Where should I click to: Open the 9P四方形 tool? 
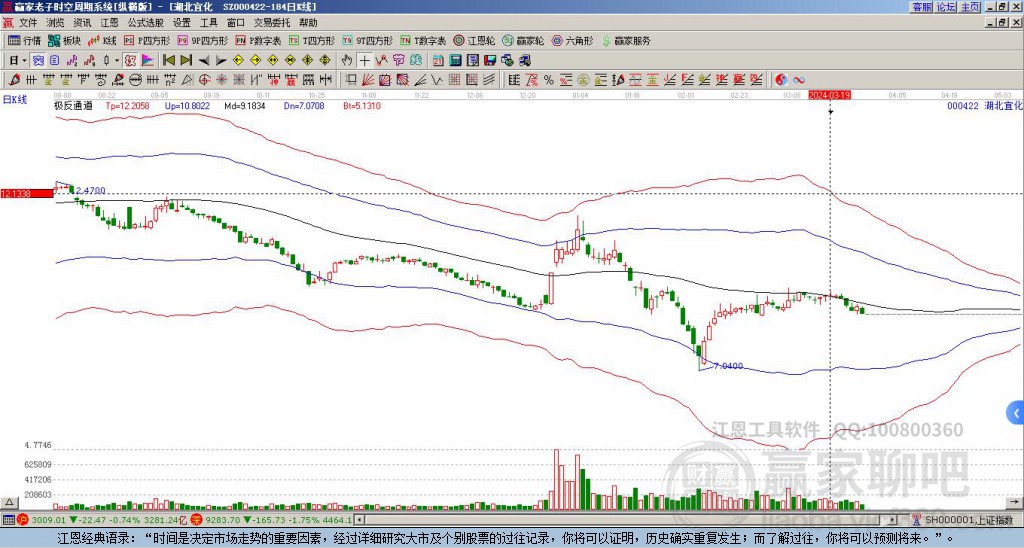pos(203,40)
